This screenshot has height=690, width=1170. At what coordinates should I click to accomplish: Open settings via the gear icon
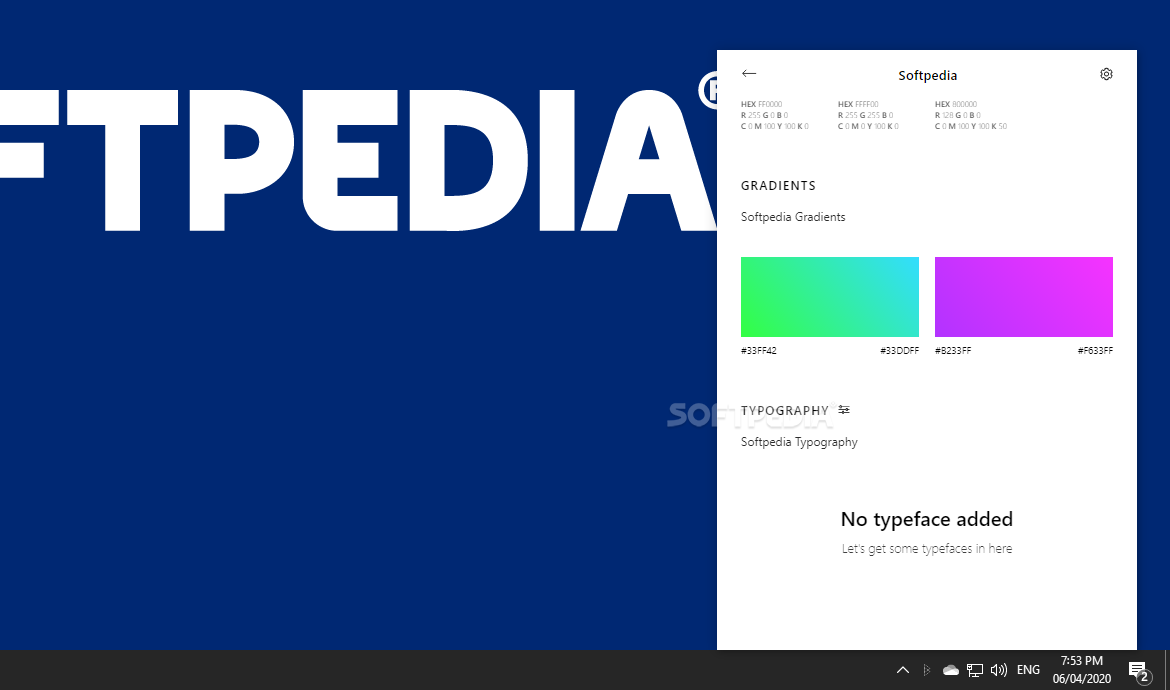pyautogui.click(x=1107, y=74)
